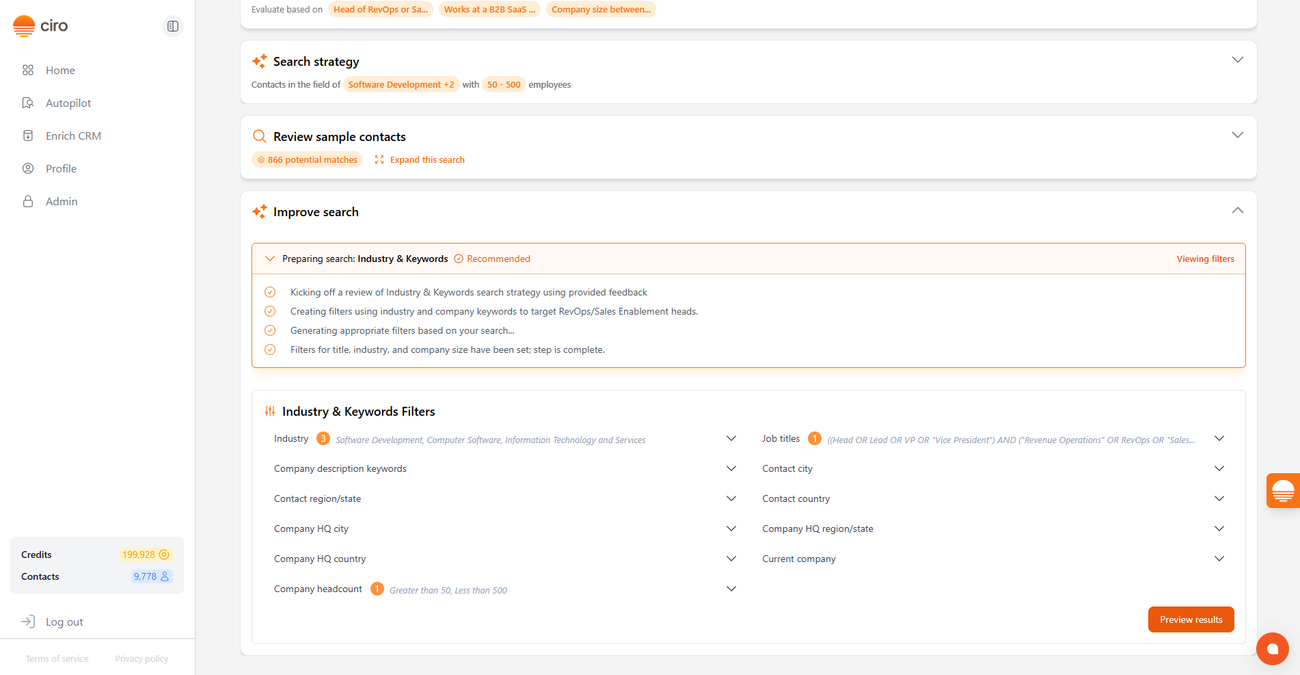Click the 866 potential matches badge
This screenshot has width=1300, height=675.
[x=307, y=160]
